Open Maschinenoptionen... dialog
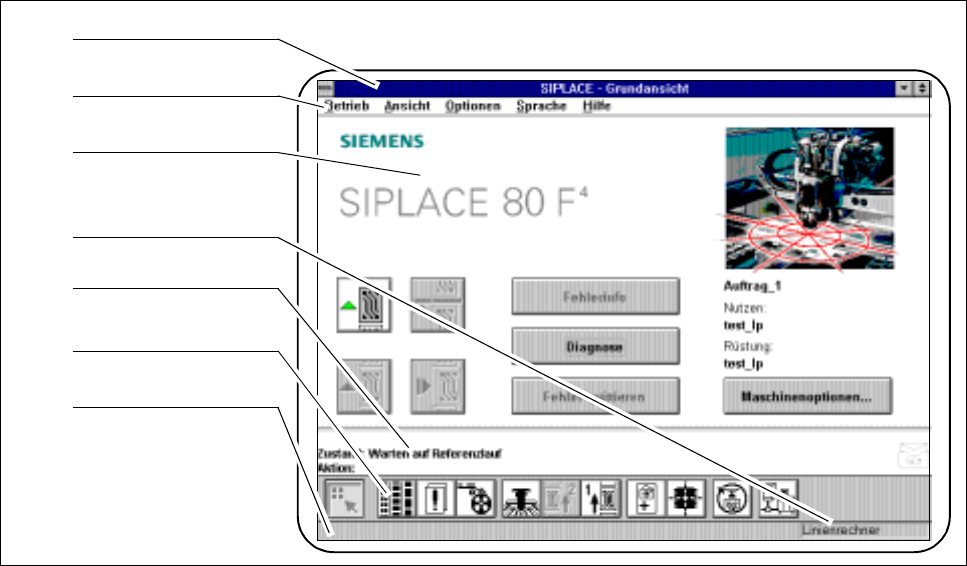 pos(807,396)
